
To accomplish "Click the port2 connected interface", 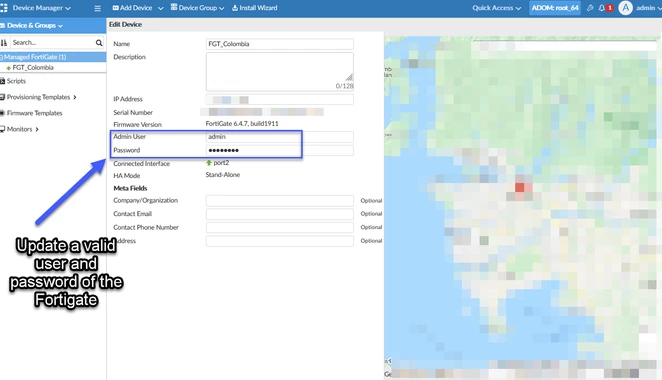I will 221,163.
